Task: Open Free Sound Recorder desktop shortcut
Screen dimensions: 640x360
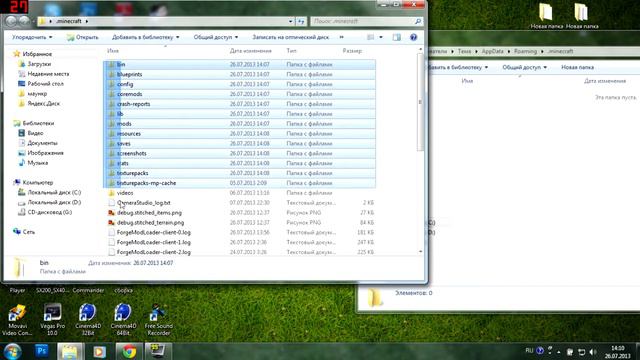Action: (x=158, y=320)
